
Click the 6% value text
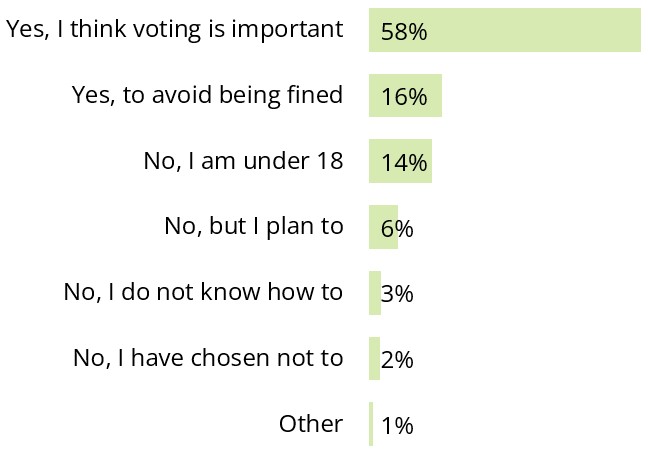coord(397,229)
